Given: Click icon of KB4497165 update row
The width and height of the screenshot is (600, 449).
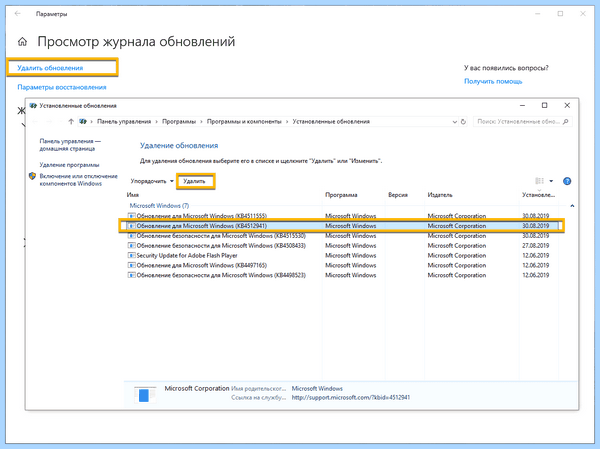Looking at the screenshot, I should 131,265.
